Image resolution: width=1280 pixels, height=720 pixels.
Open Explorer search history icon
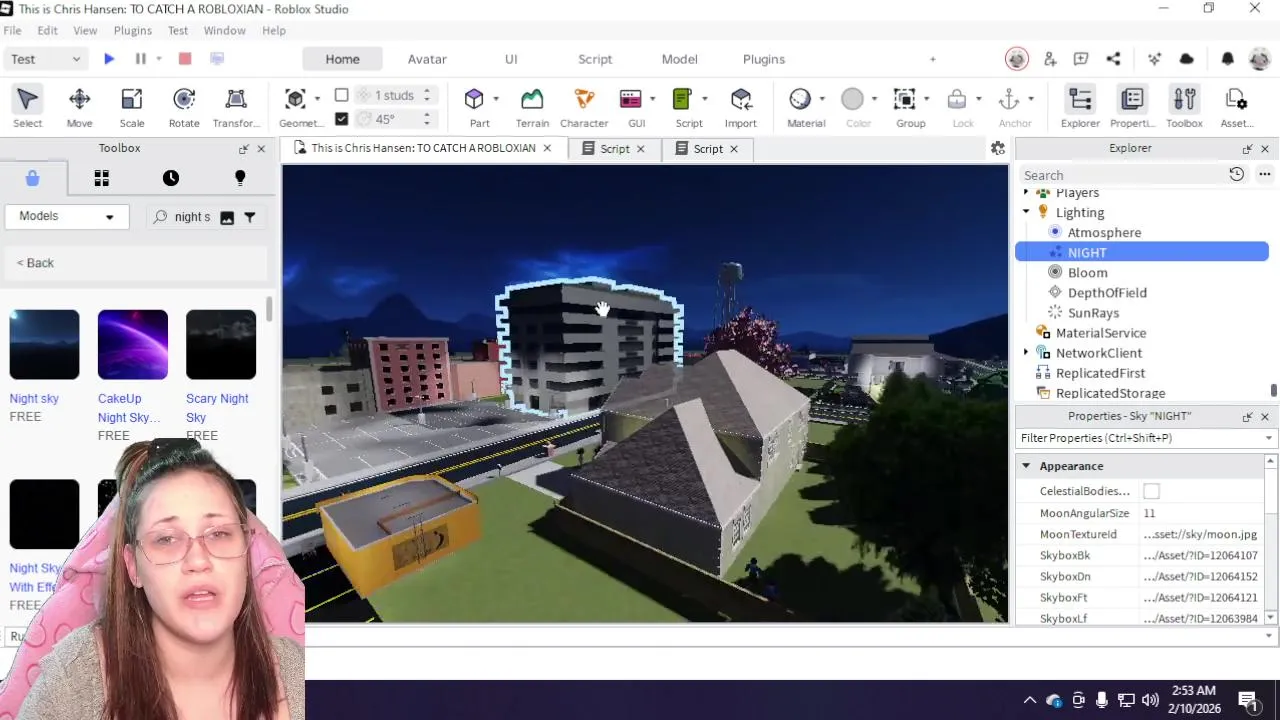(1237, 174)
